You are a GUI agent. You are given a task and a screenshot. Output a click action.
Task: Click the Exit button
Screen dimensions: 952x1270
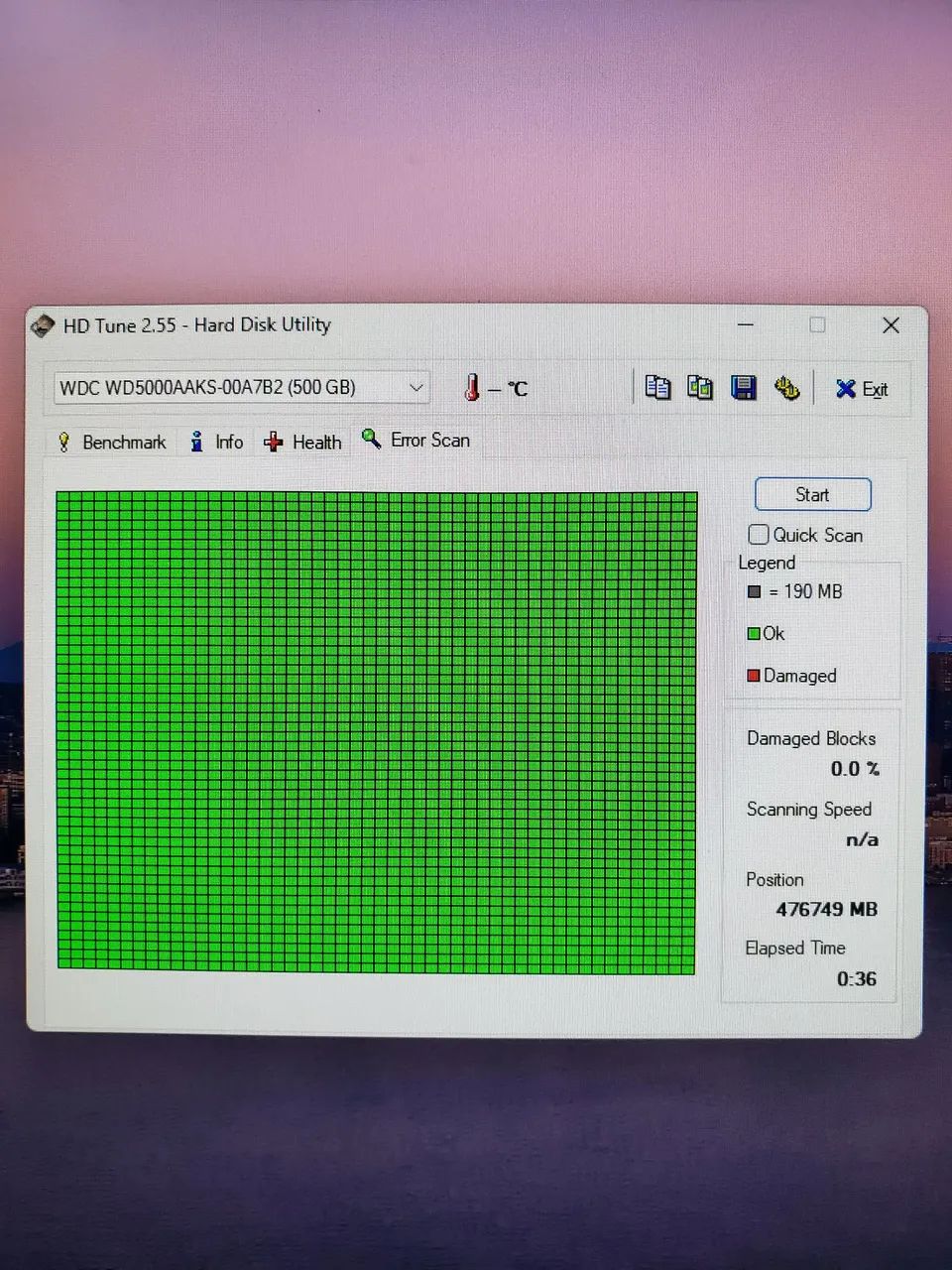point(862,389)
